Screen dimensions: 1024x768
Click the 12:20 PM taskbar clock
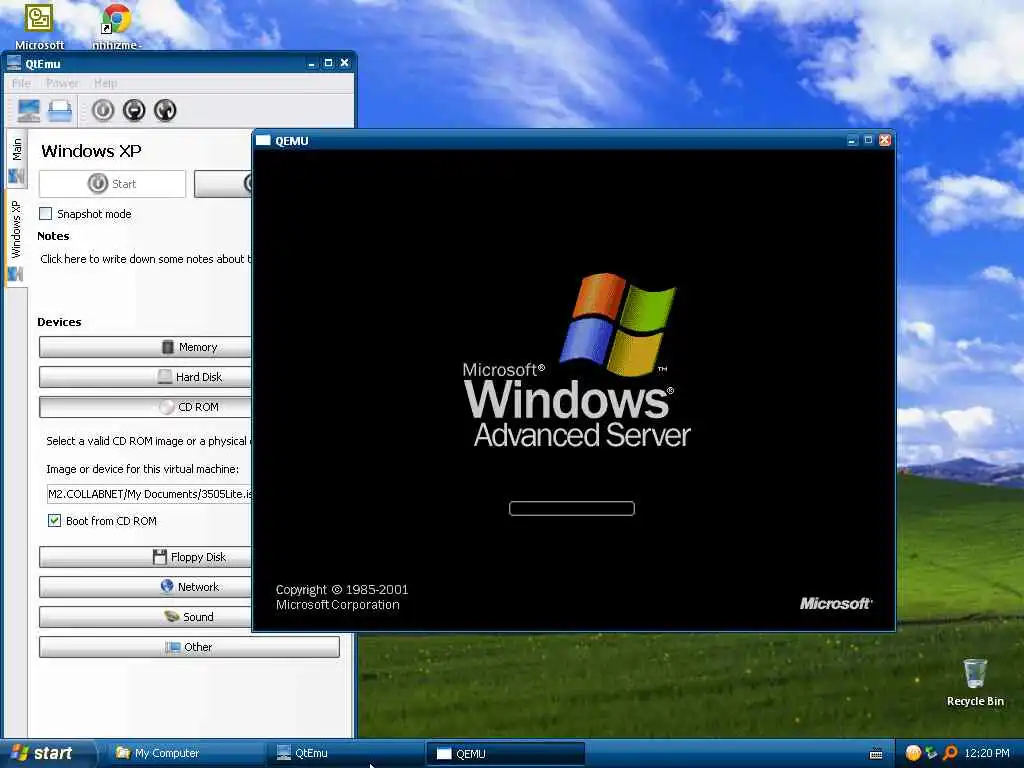point(987,753)
